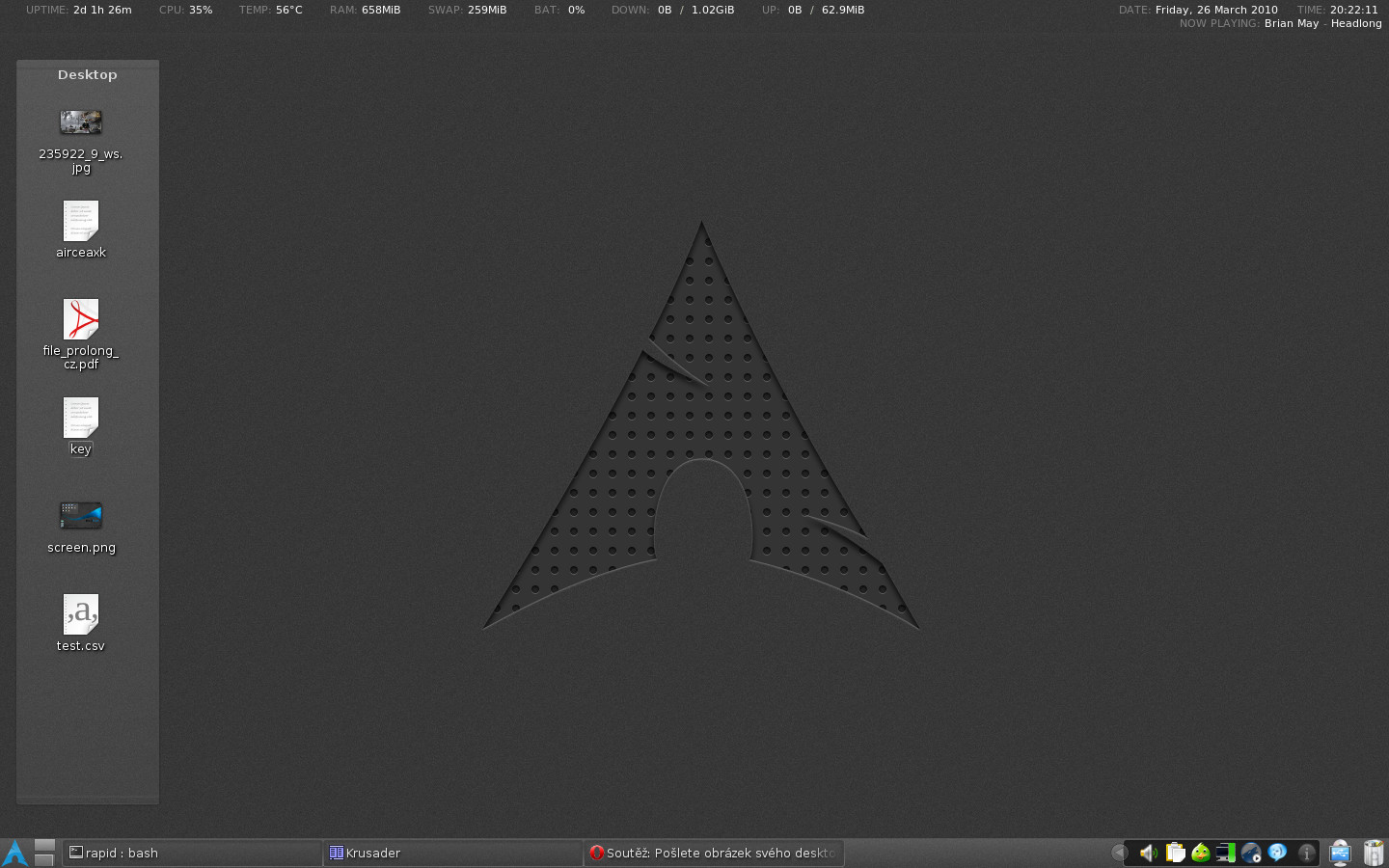
Task: Click the Desktop folder view title
Action: 88,74
